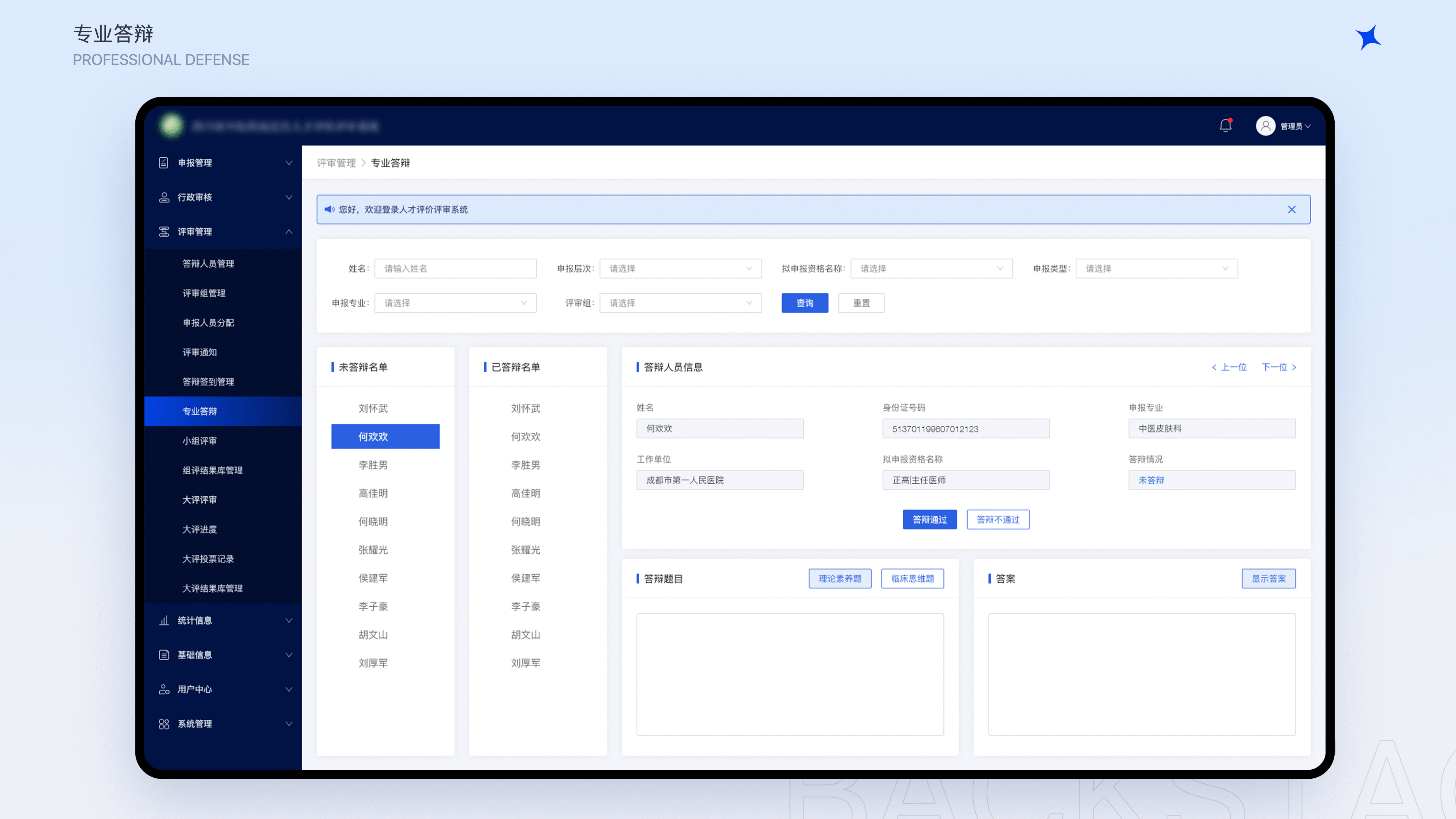Viewport: 1456px width, 819px height.
Task: Open the 拟申报资格名称 dropdown
Action: pyautogui.click(x=931, y=268)
